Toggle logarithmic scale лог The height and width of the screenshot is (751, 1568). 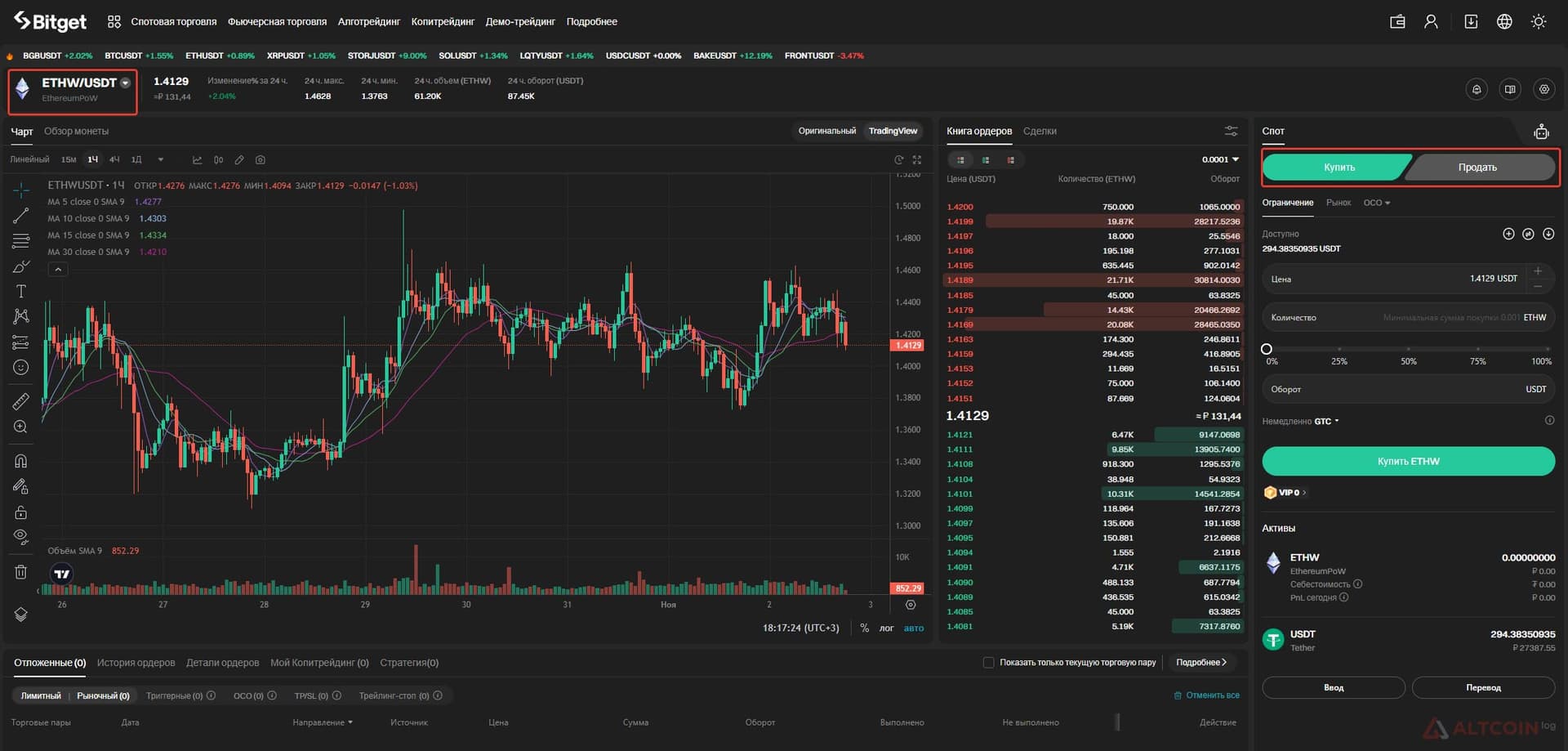tap(886, 628)
